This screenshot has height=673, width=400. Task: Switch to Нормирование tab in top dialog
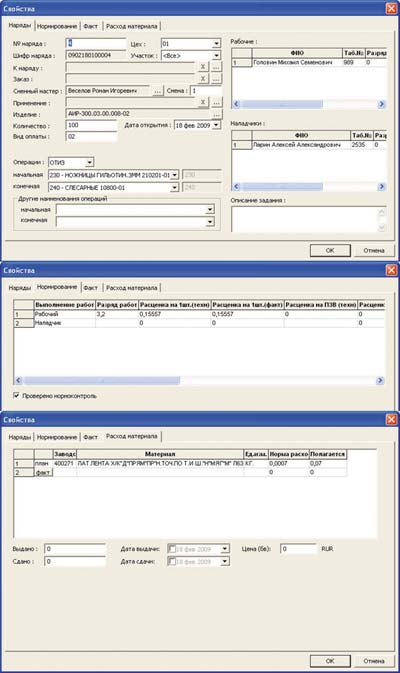pyautogui.click(x=57, y=26)
